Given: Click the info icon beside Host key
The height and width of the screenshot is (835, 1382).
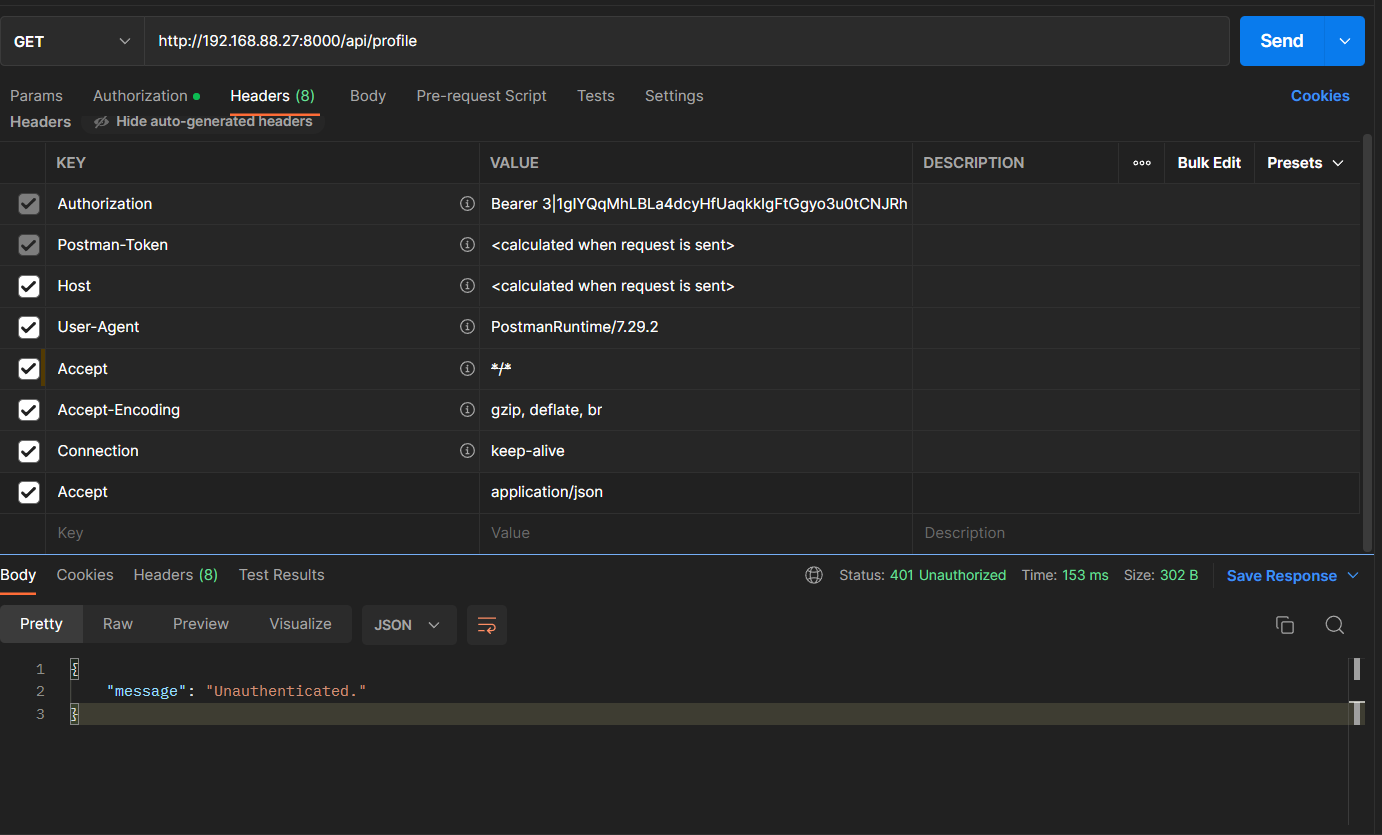Looking at the screenshot, I should [x=467, y=286].
